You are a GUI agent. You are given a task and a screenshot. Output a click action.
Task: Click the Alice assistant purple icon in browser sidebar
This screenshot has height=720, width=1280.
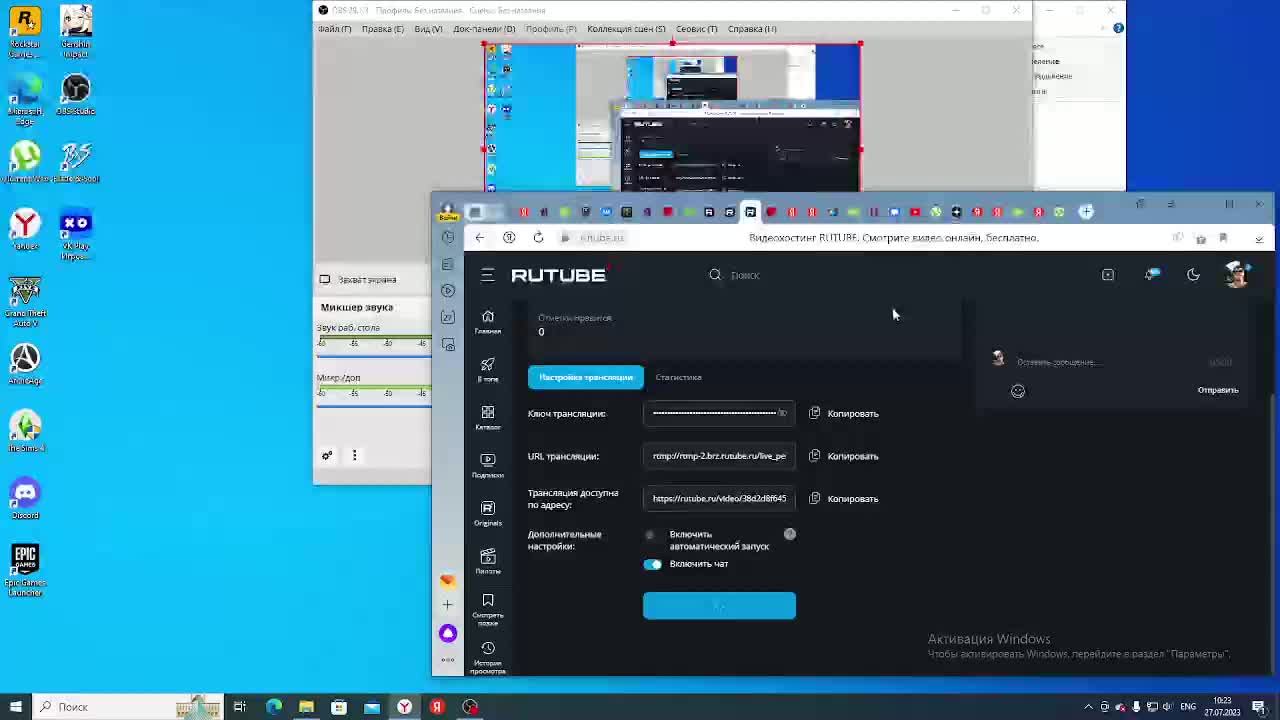(x=448, y=633)
